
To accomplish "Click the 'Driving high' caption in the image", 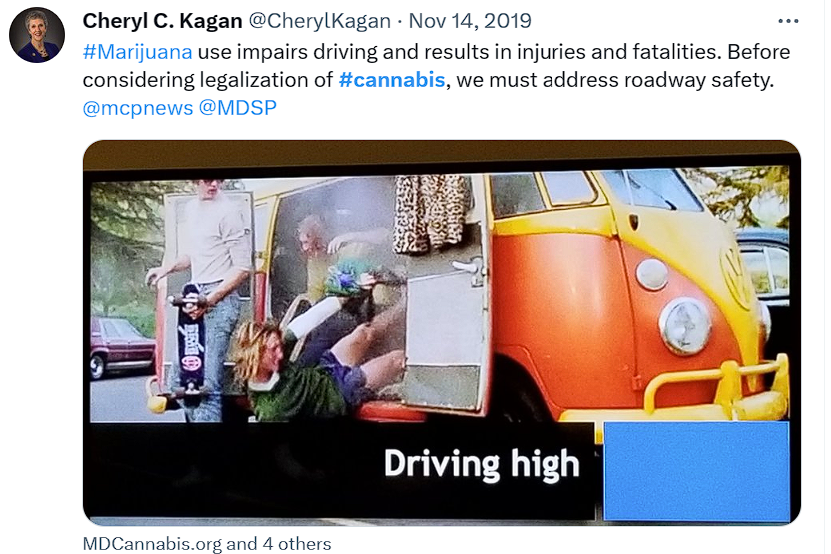I will tap(481, 464).
